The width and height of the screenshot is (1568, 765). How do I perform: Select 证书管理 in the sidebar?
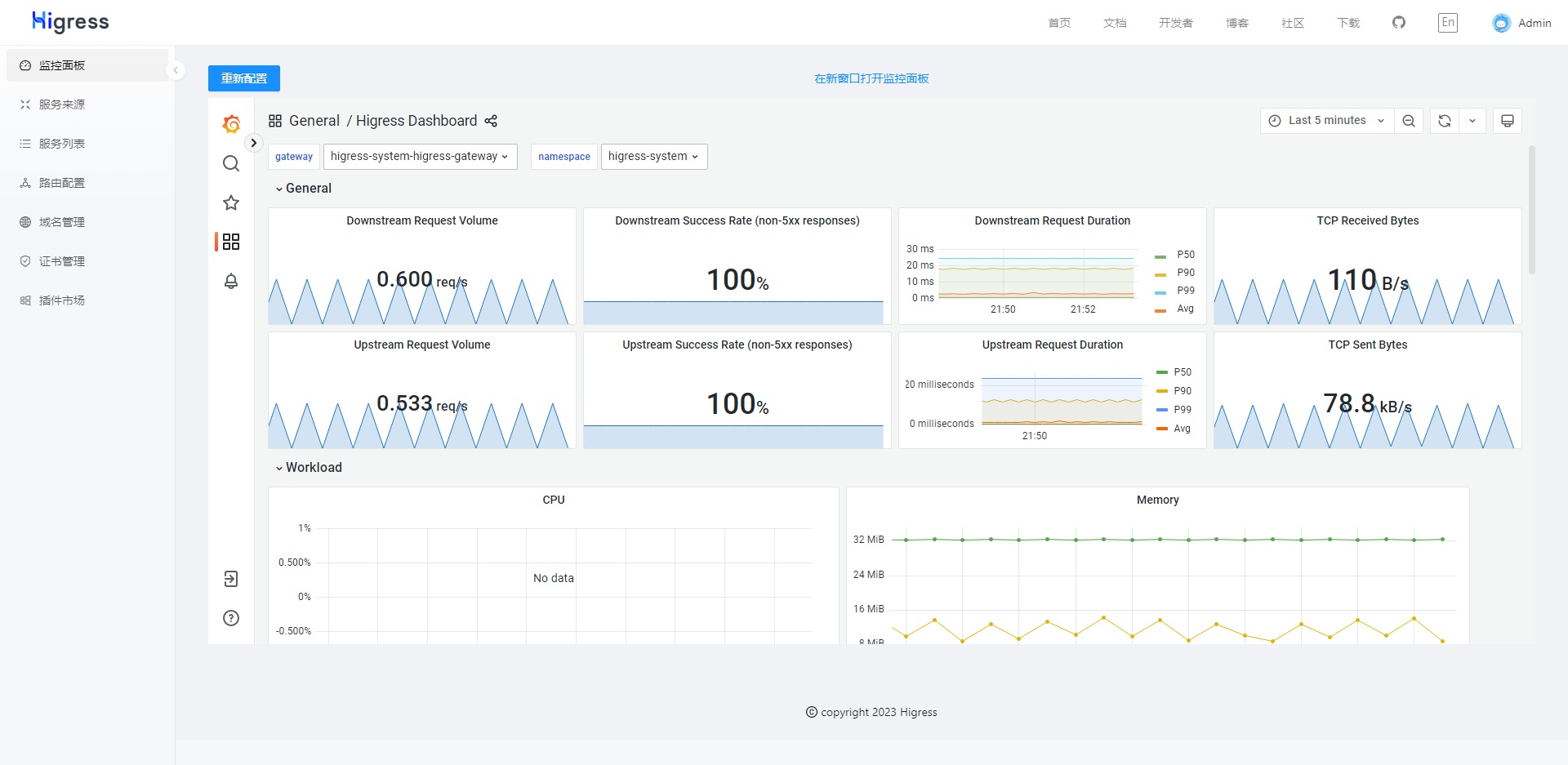[x=87, y=261]
